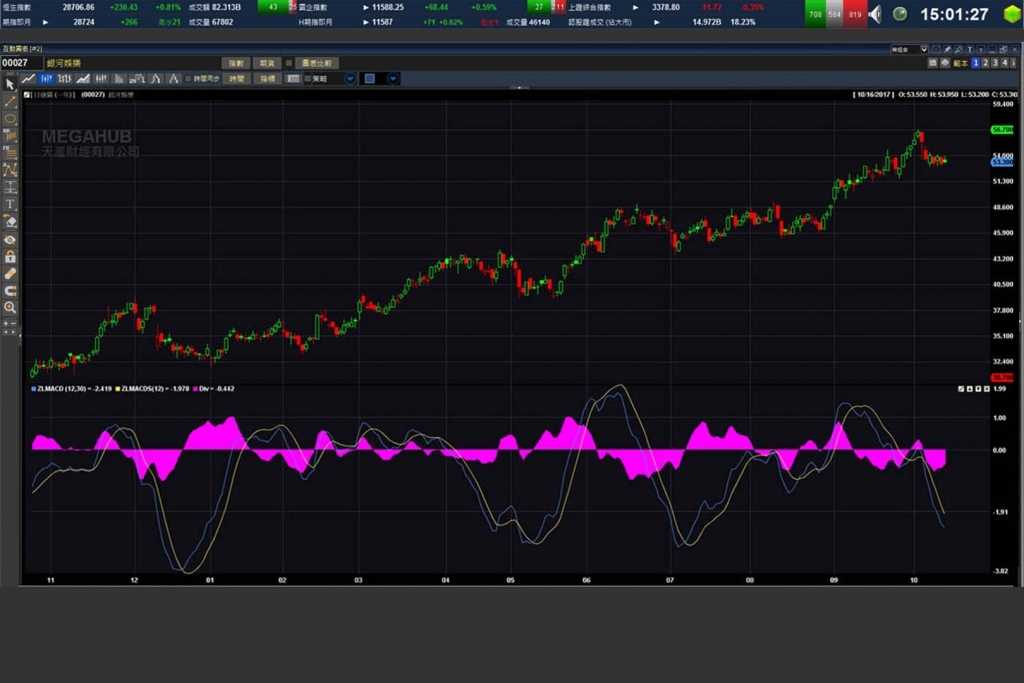Select the zoom magnifier tool
Image resolution: width=1024 pixels, height=683 pixels.
point(10,308)
